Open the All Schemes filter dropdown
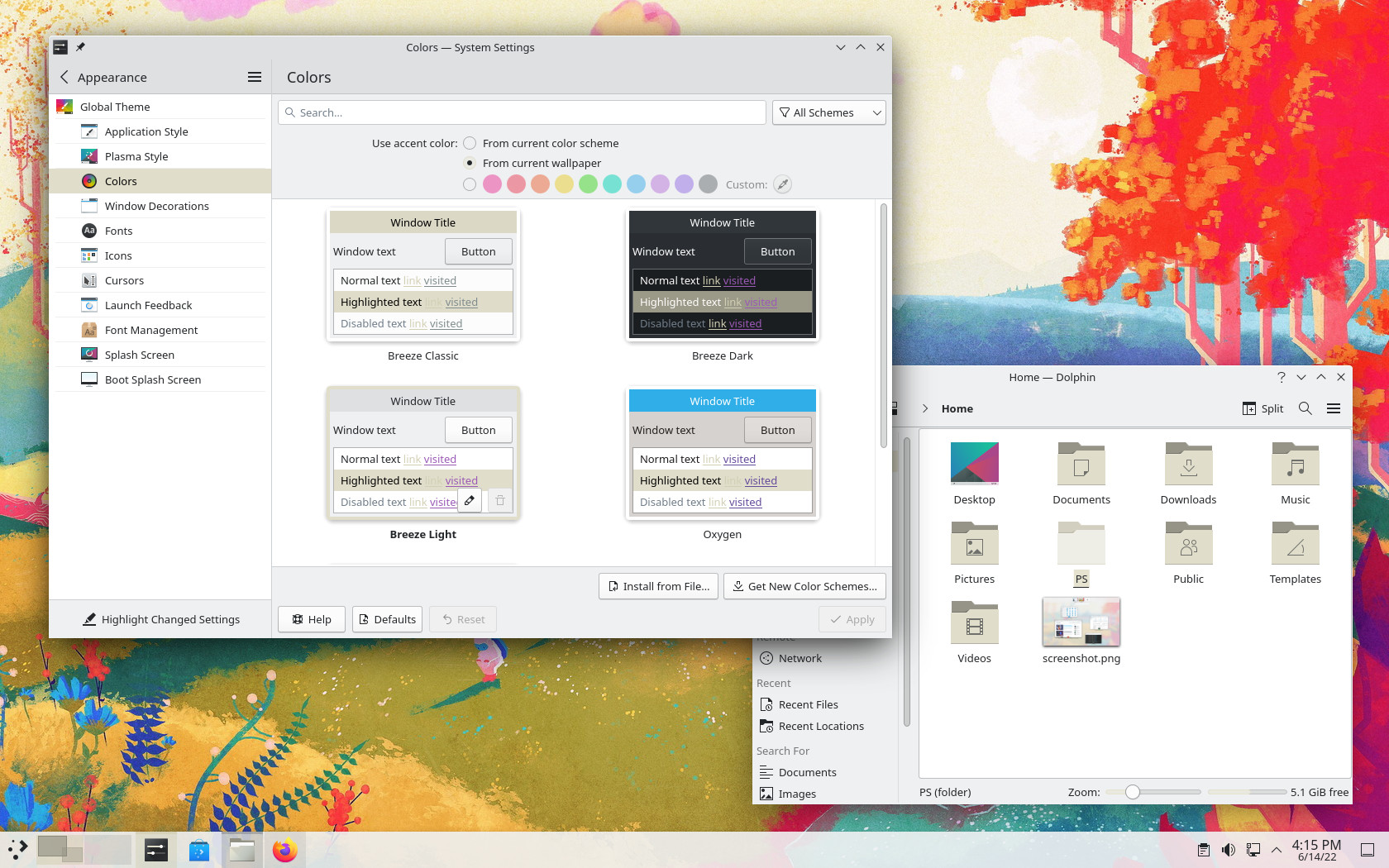 tap(829, 112)
